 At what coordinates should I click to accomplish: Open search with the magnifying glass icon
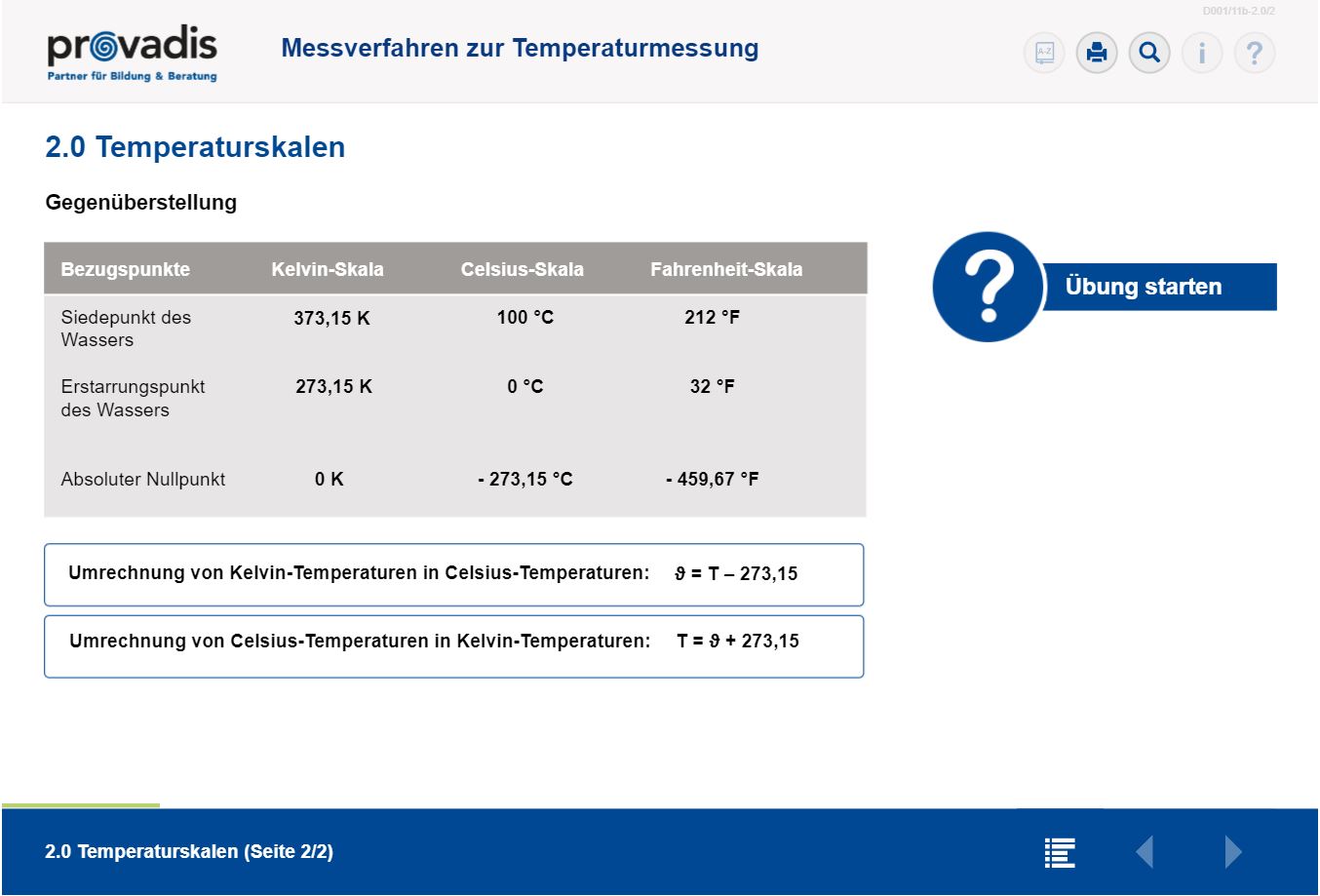1149,53
